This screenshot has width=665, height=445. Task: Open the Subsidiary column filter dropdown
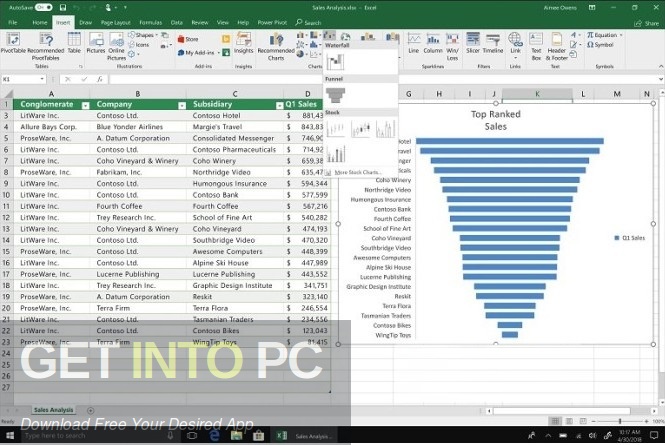(279, 105)
